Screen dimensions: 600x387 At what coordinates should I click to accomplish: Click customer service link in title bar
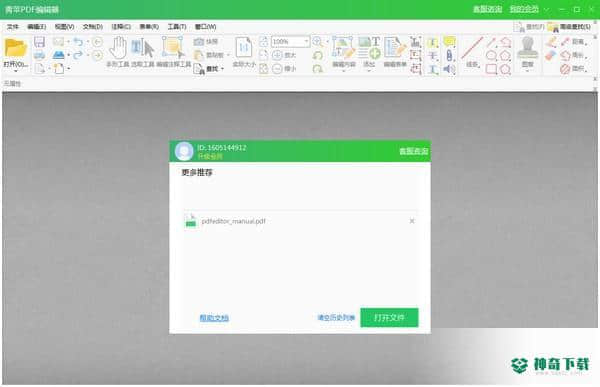487,9
